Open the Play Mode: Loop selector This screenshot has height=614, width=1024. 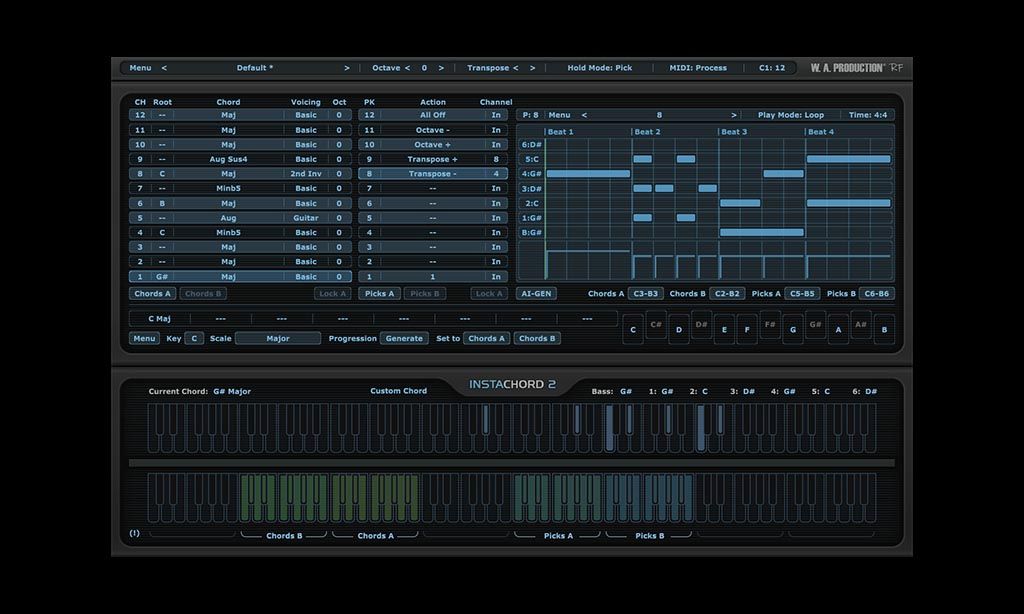pyautogui.click(x=790, y=115)
